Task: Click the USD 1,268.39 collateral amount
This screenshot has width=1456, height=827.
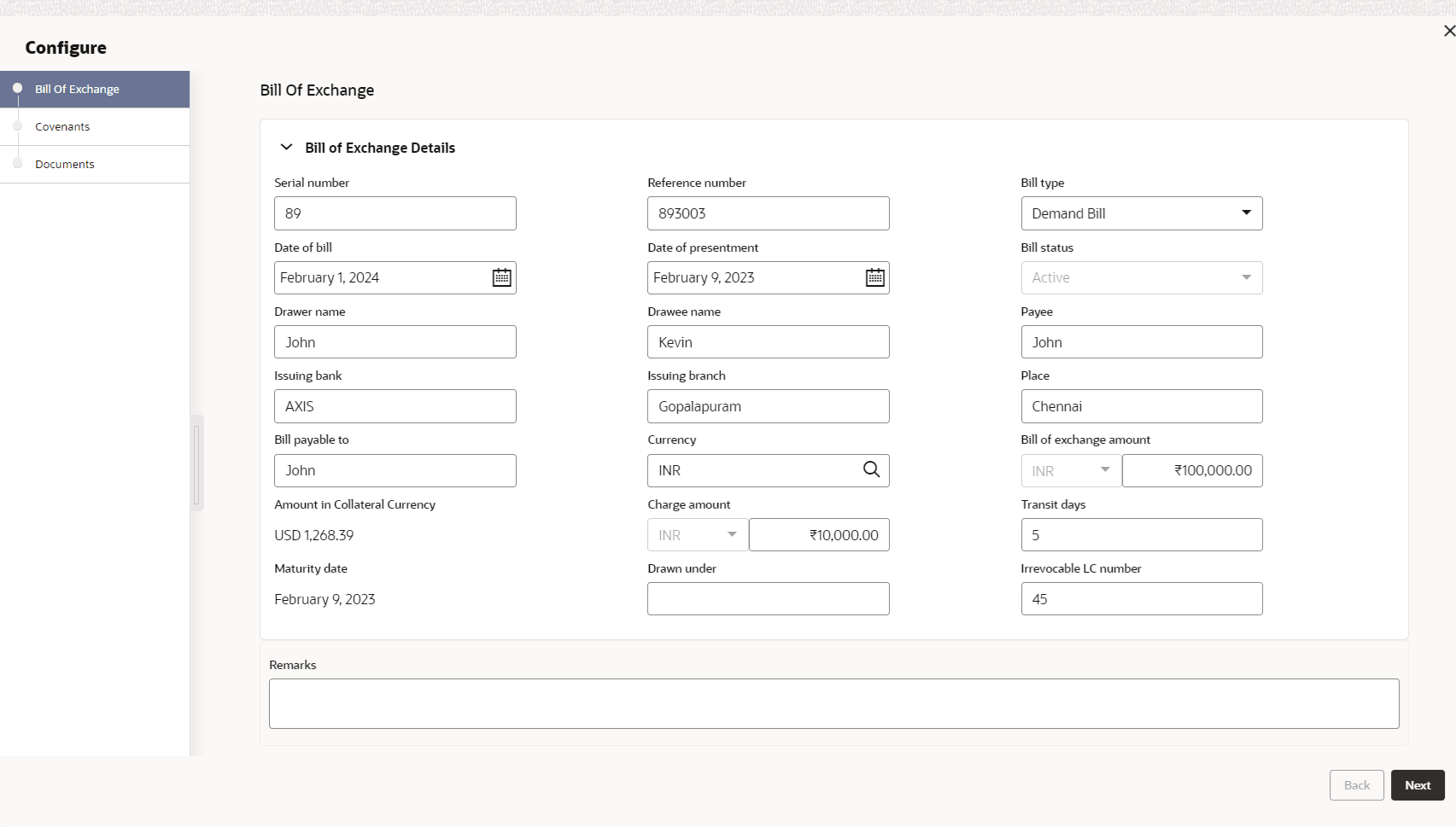Action: (314, 535)
